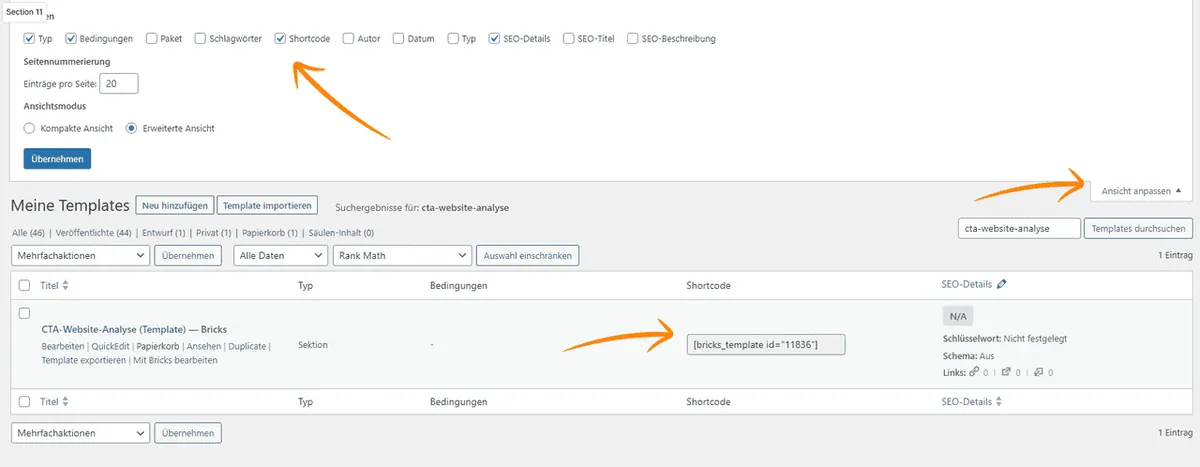Click the Bedingungen column header at top
Viewport: 1200px width, 467px height.
point(459,285)
